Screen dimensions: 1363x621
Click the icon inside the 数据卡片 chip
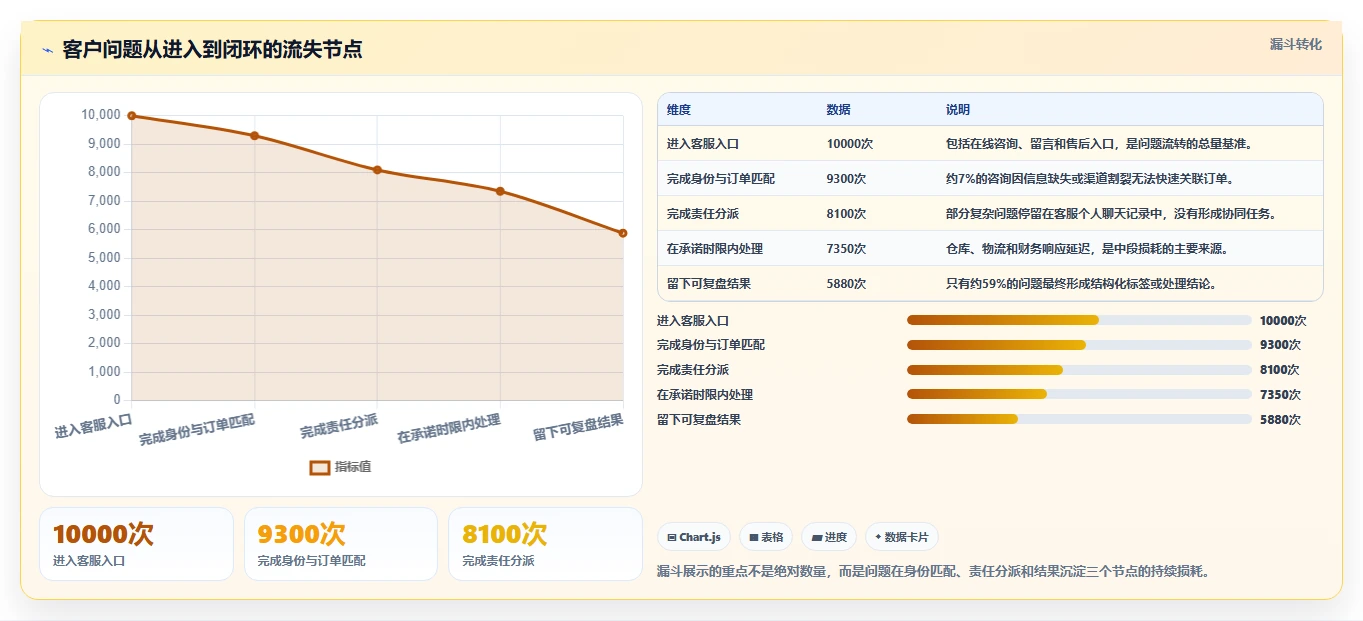point(878,538)
